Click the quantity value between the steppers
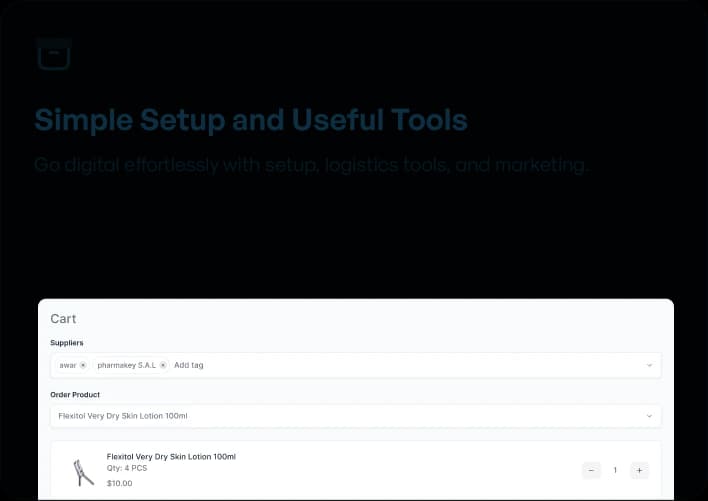This screenshot has width=708, height=501. point(615,470)
